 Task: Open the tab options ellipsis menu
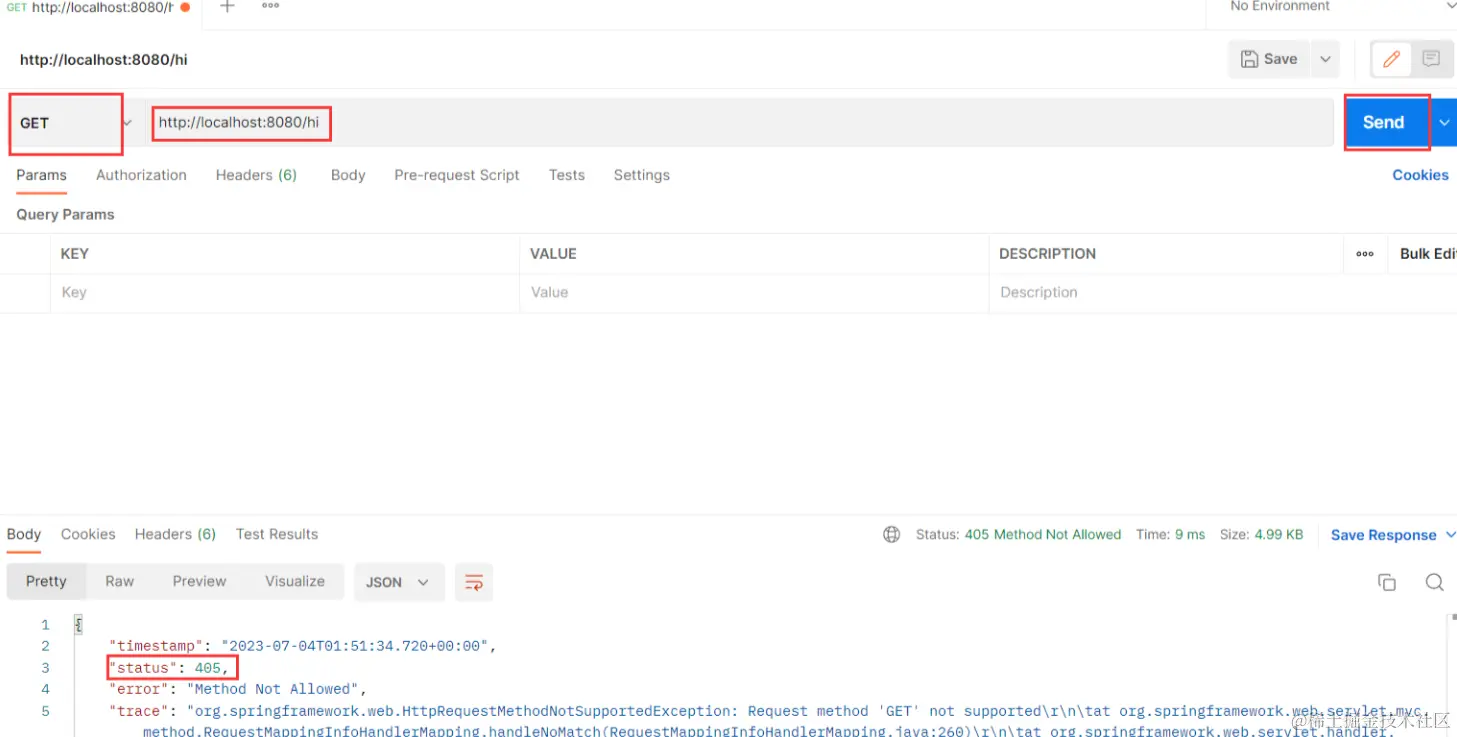pos(270,6)
